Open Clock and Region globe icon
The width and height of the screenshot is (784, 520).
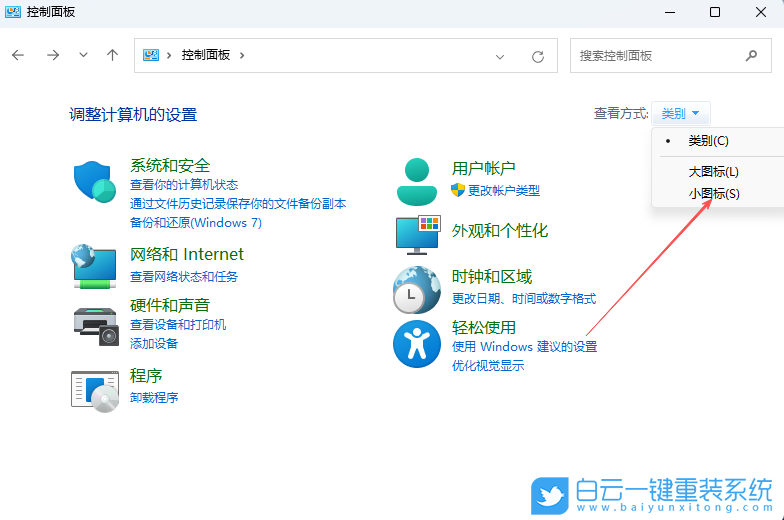[x=416, y=290]
